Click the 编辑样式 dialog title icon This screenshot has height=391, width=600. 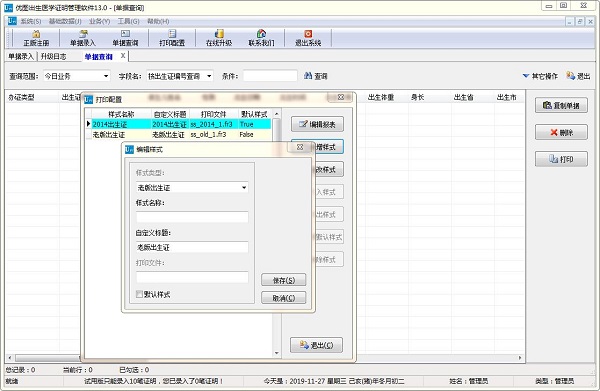129,149
